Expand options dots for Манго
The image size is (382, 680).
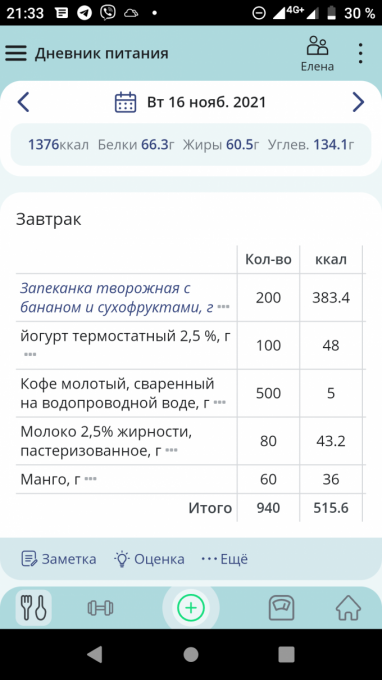pos(90,479)
